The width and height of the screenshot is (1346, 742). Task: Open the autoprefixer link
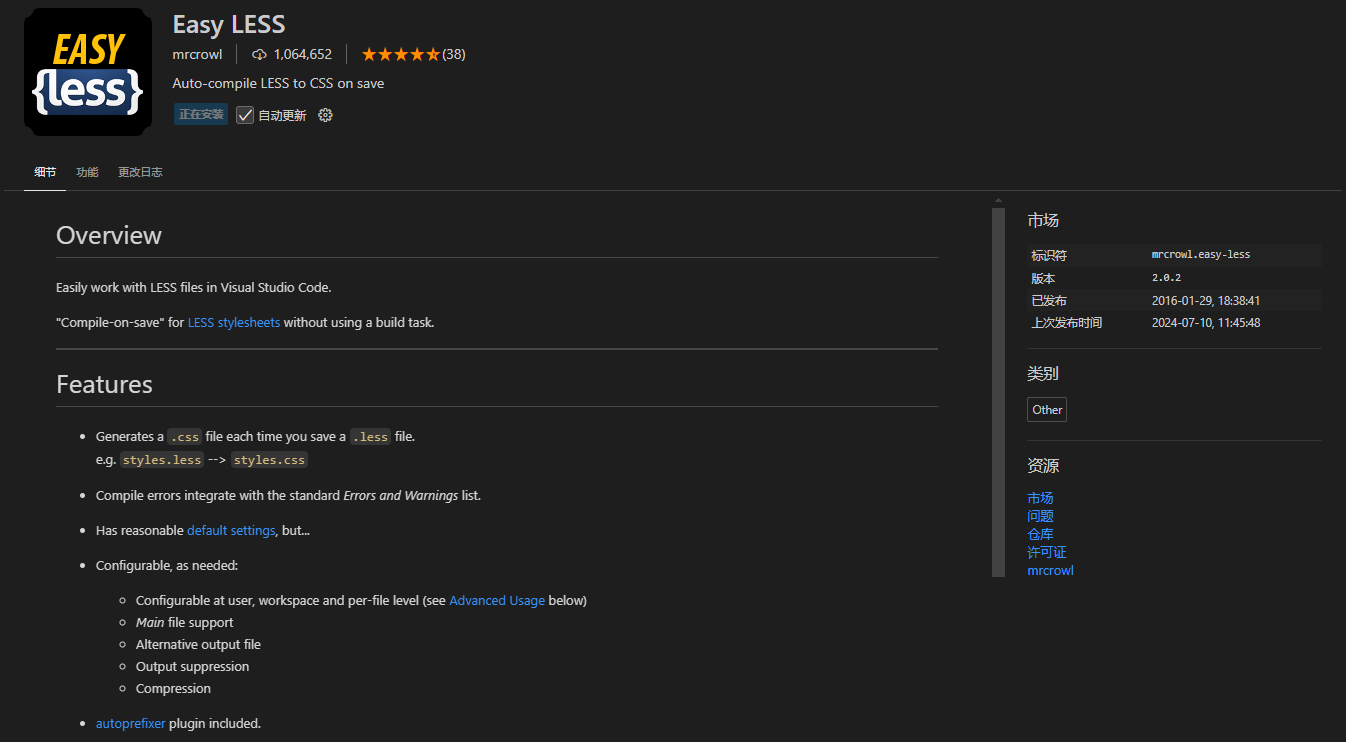(x=130, y=723)
